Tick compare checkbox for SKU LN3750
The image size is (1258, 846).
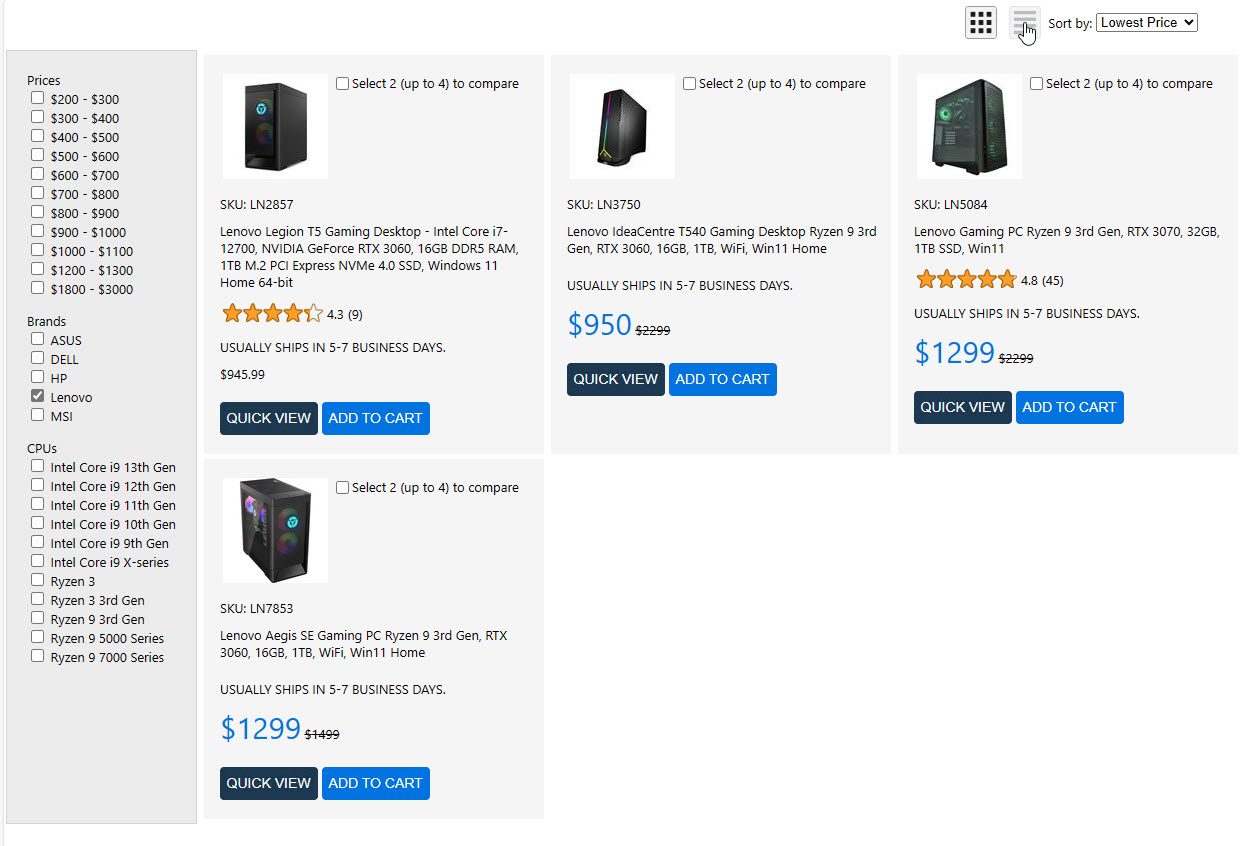coord(690,84)
